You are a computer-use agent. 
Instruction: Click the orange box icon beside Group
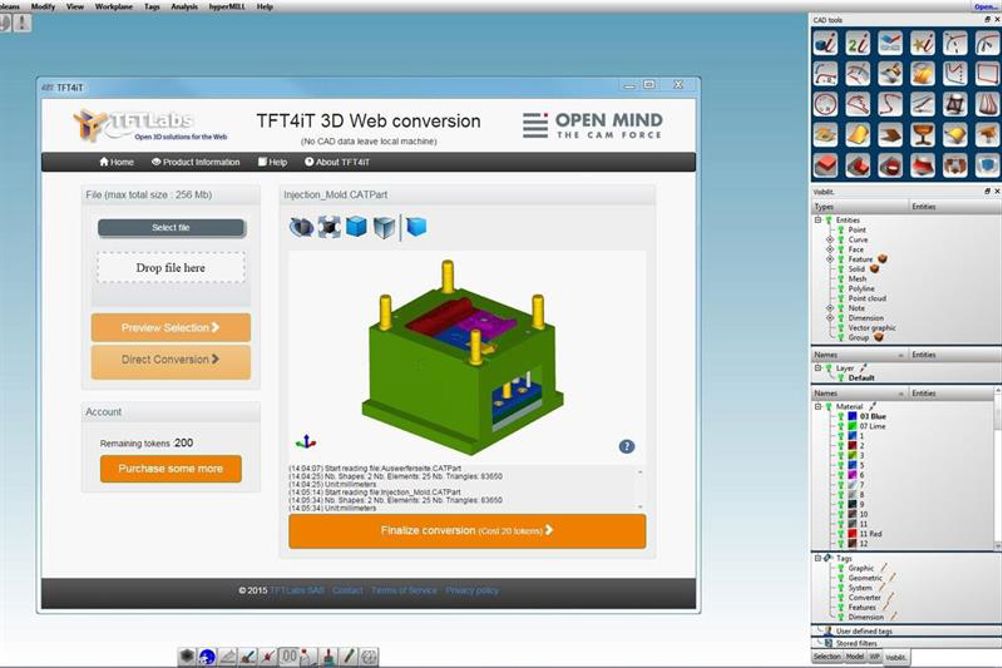(879, 337)
